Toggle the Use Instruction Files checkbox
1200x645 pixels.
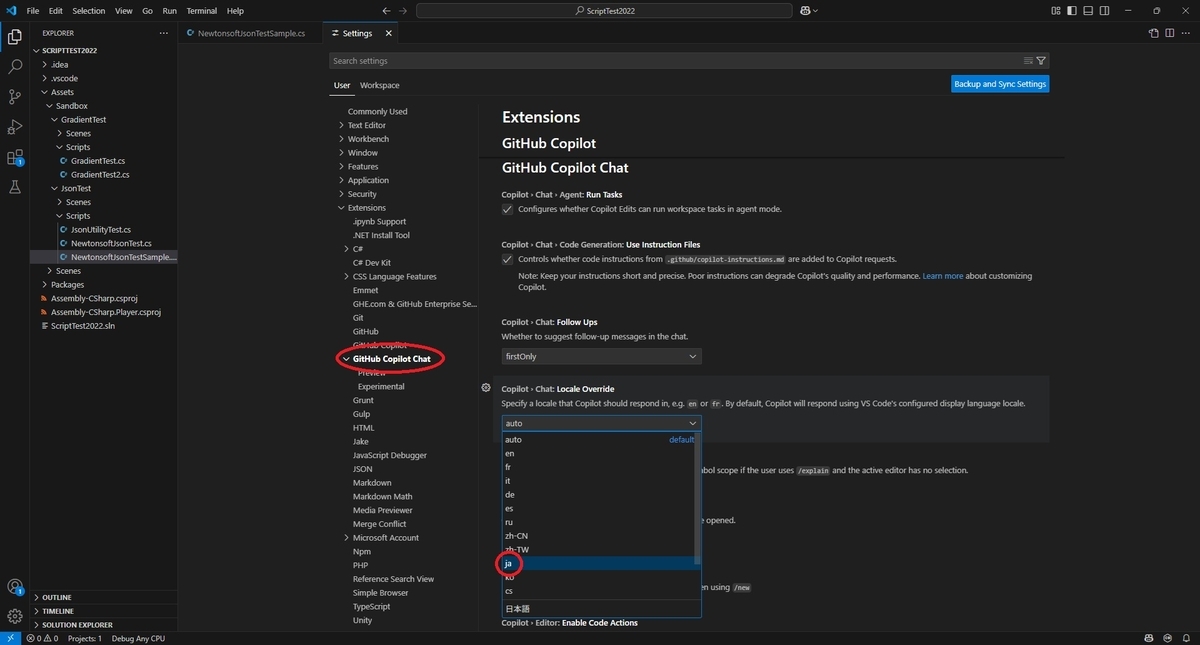click(507, 259)
